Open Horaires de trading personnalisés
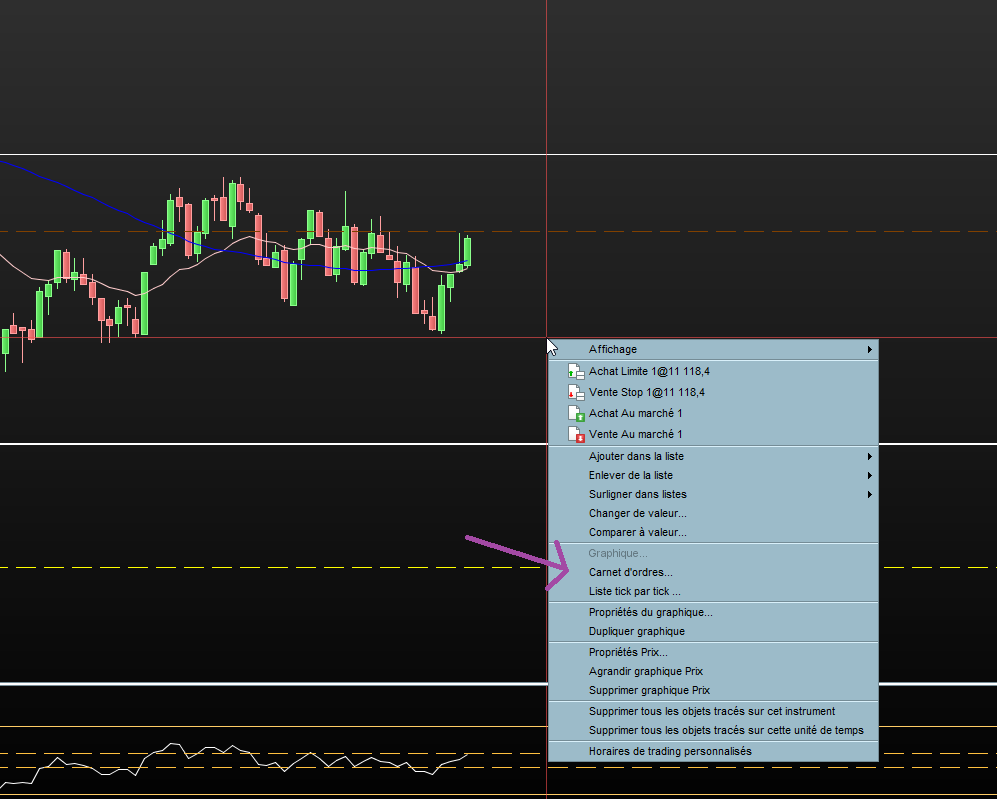Image resolution: width=997 pixels, height=799 pixels. [x=669, y=751]
